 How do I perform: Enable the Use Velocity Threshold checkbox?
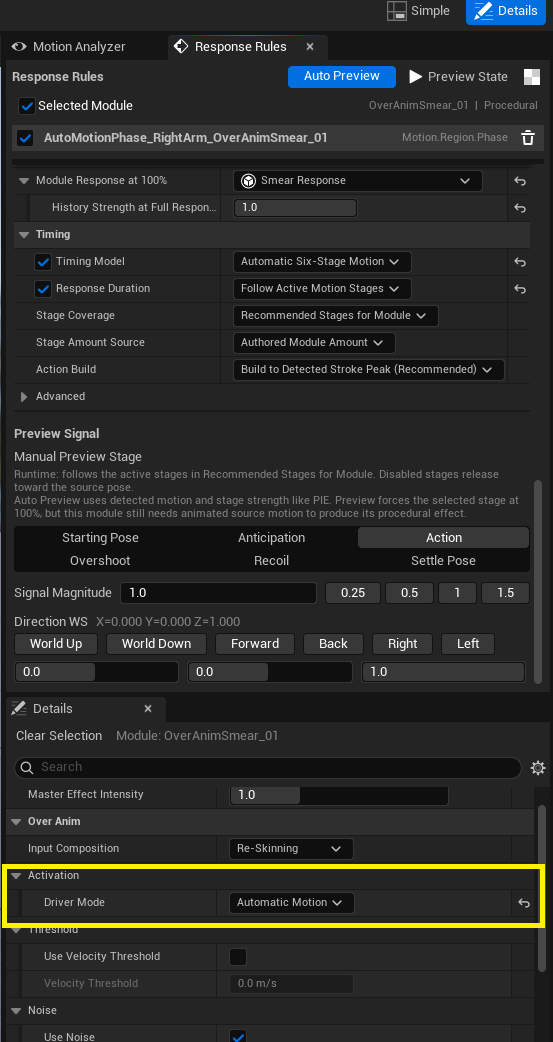coord(238,956)
